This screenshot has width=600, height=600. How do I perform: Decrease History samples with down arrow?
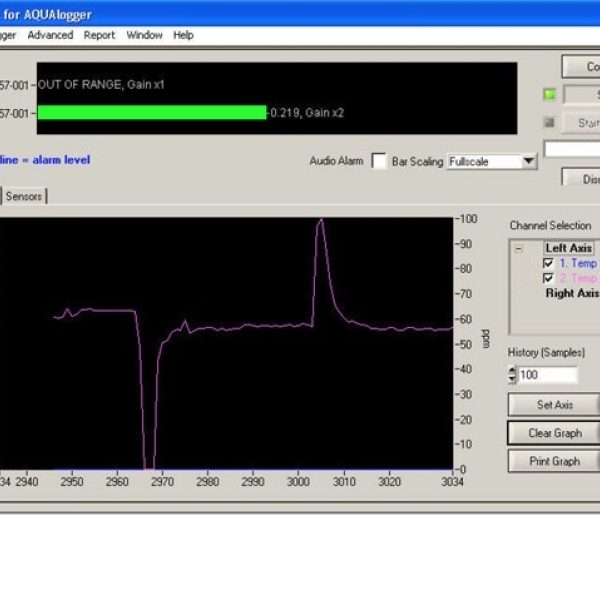click(x=512, y=379)
